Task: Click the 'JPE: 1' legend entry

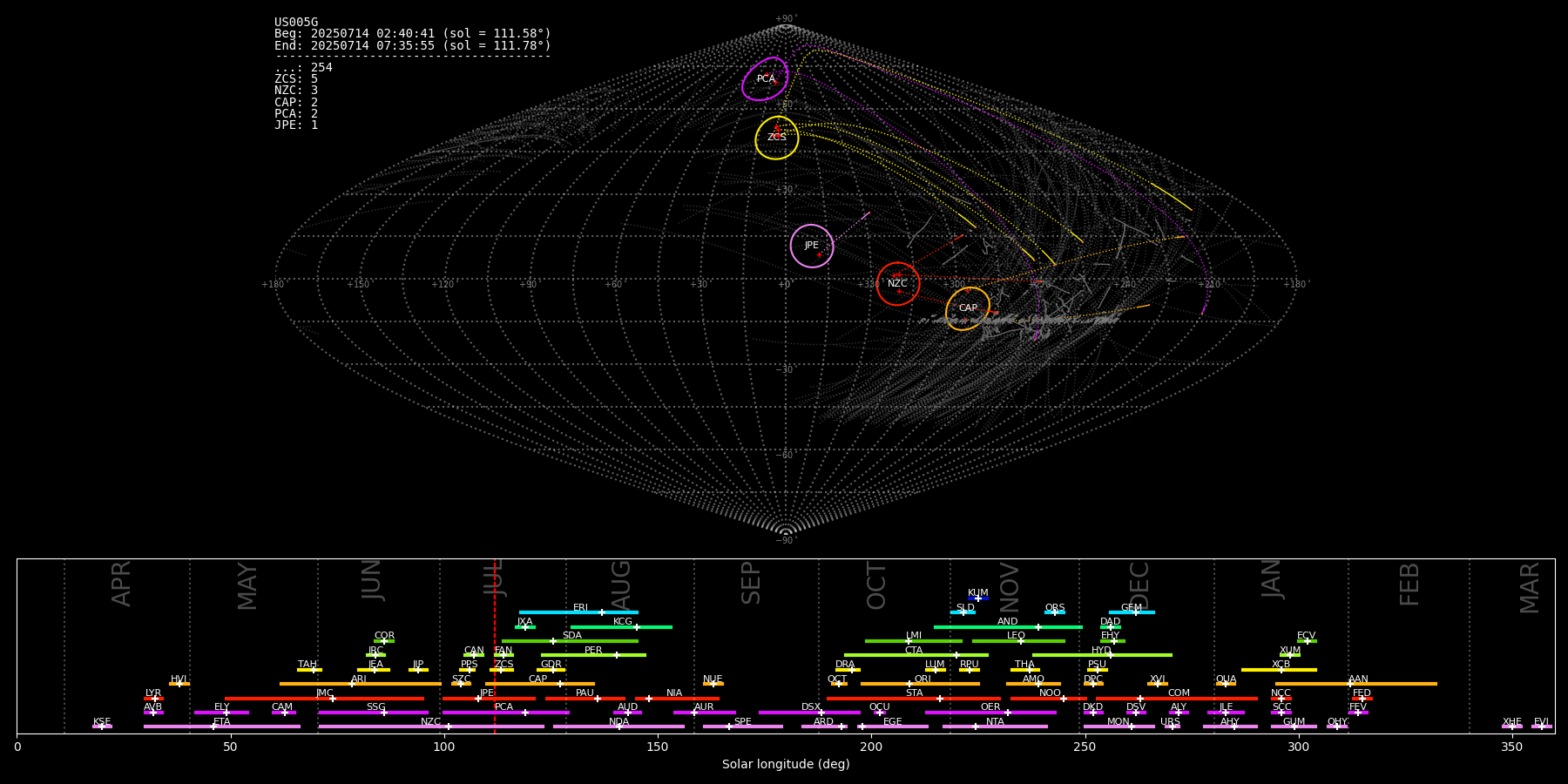Action: 296,125
